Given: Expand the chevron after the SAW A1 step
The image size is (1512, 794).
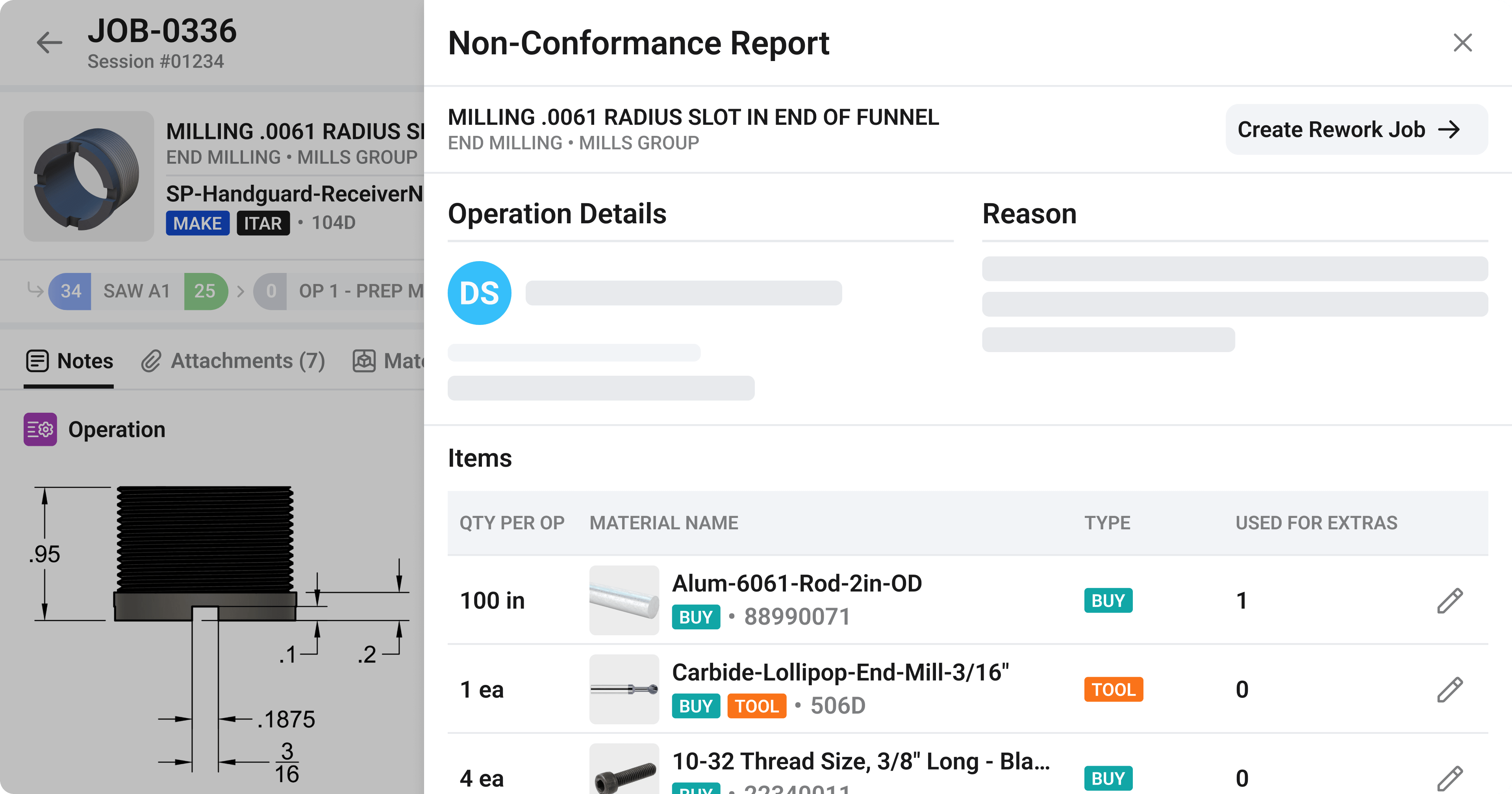Looking at the screenshot, I should point(241,291).
